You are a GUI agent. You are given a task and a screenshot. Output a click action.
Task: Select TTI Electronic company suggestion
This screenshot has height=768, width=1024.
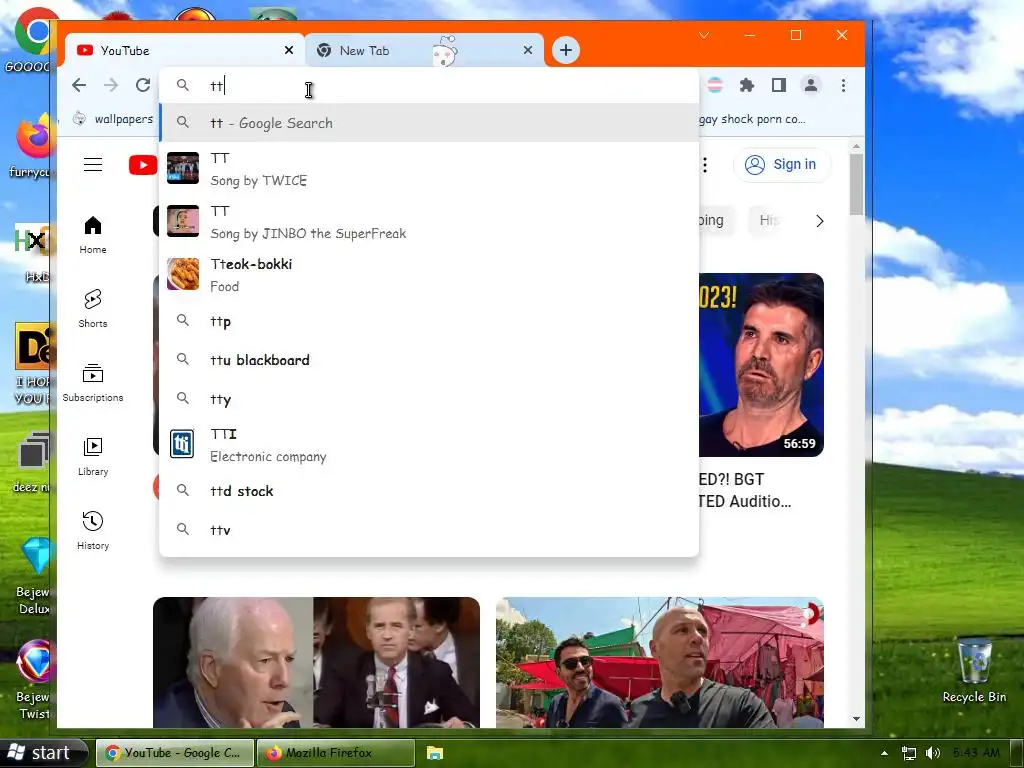coord(429,445)
